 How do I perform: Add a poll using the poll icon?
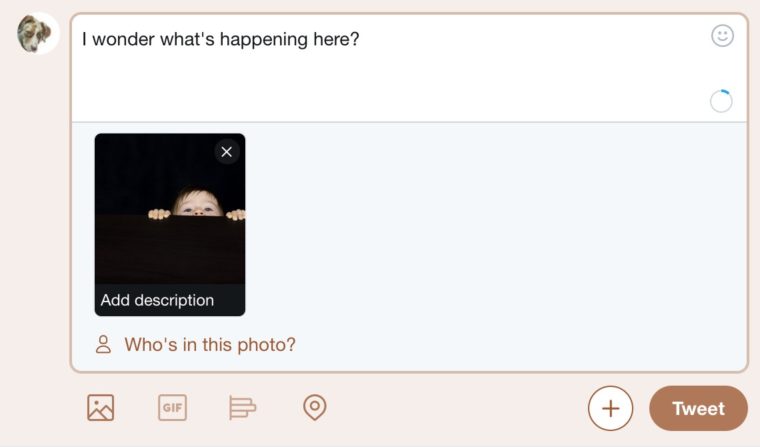[x=242, y=407]
